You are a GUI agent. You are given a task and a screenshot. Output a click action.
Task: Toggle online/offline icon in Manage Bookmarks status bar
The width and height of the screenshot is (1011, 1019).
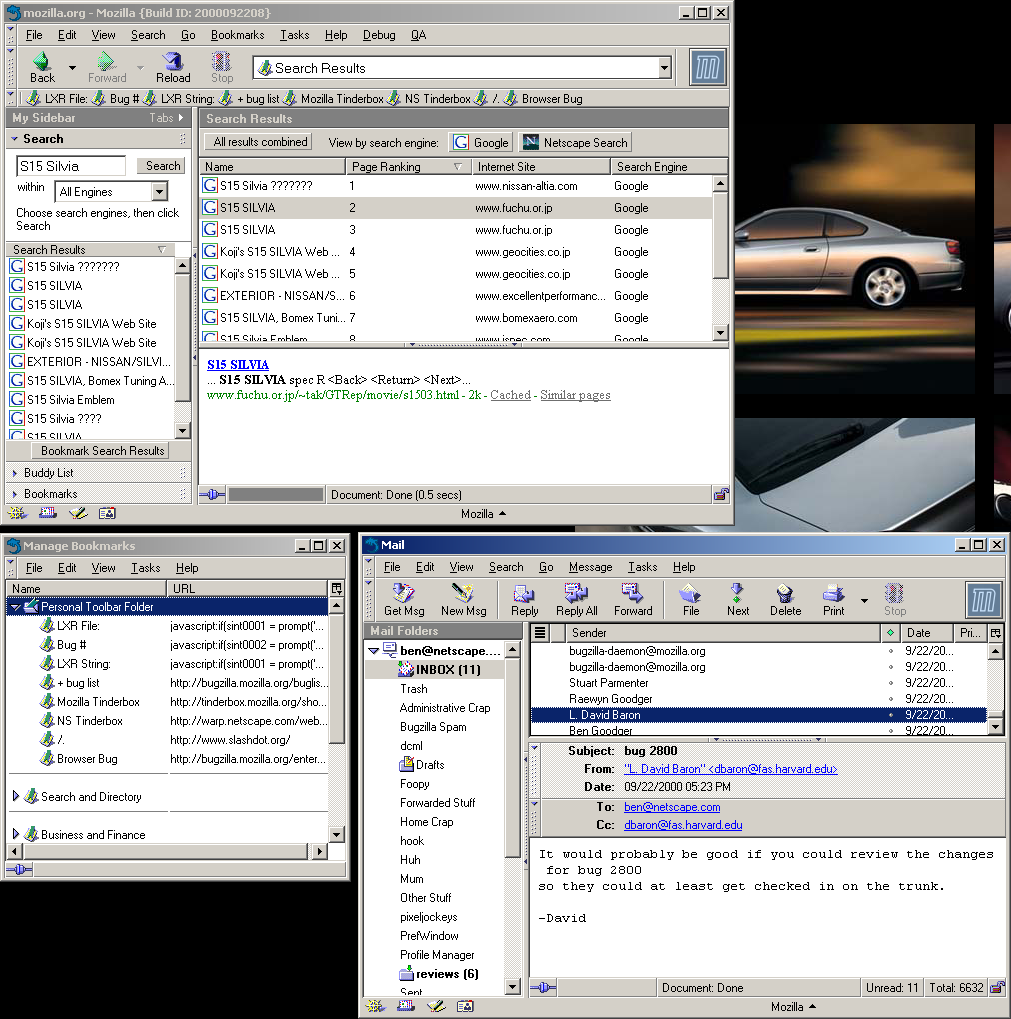(x=19, y=869)
